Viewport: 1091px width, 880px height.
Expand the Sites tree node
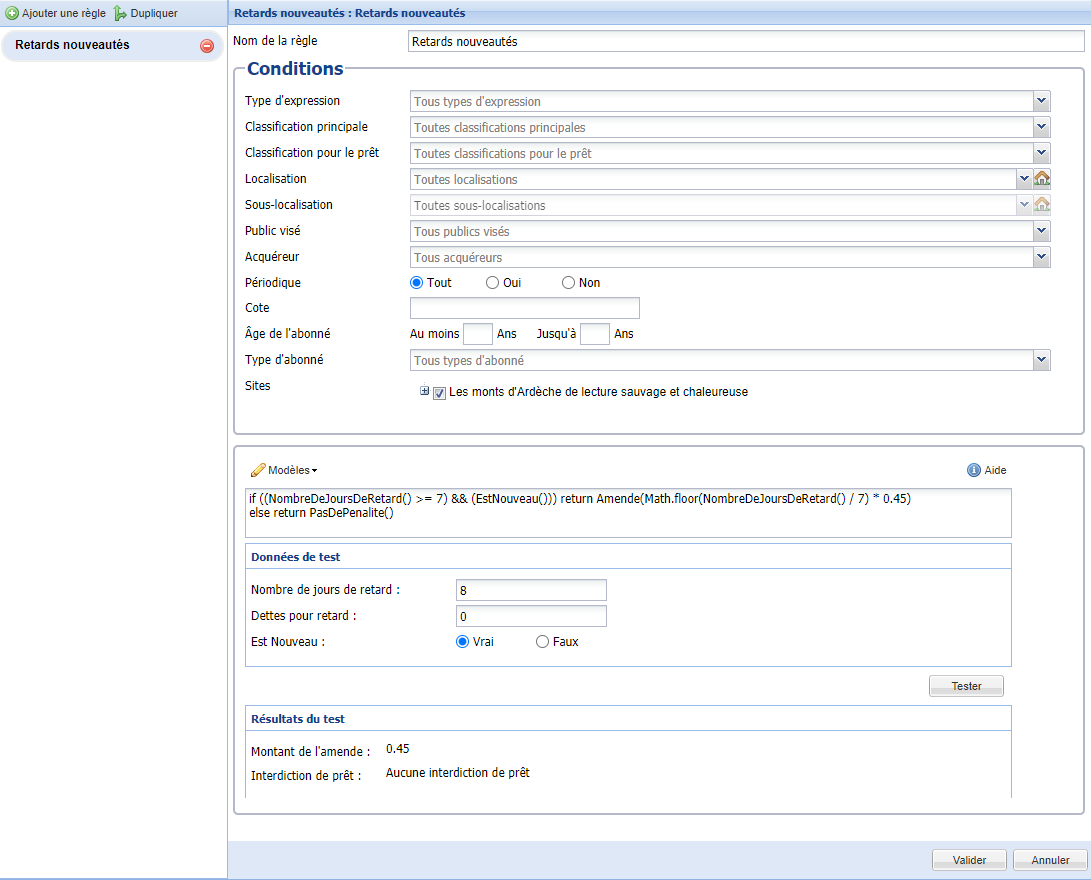click(x=424, y=392)
